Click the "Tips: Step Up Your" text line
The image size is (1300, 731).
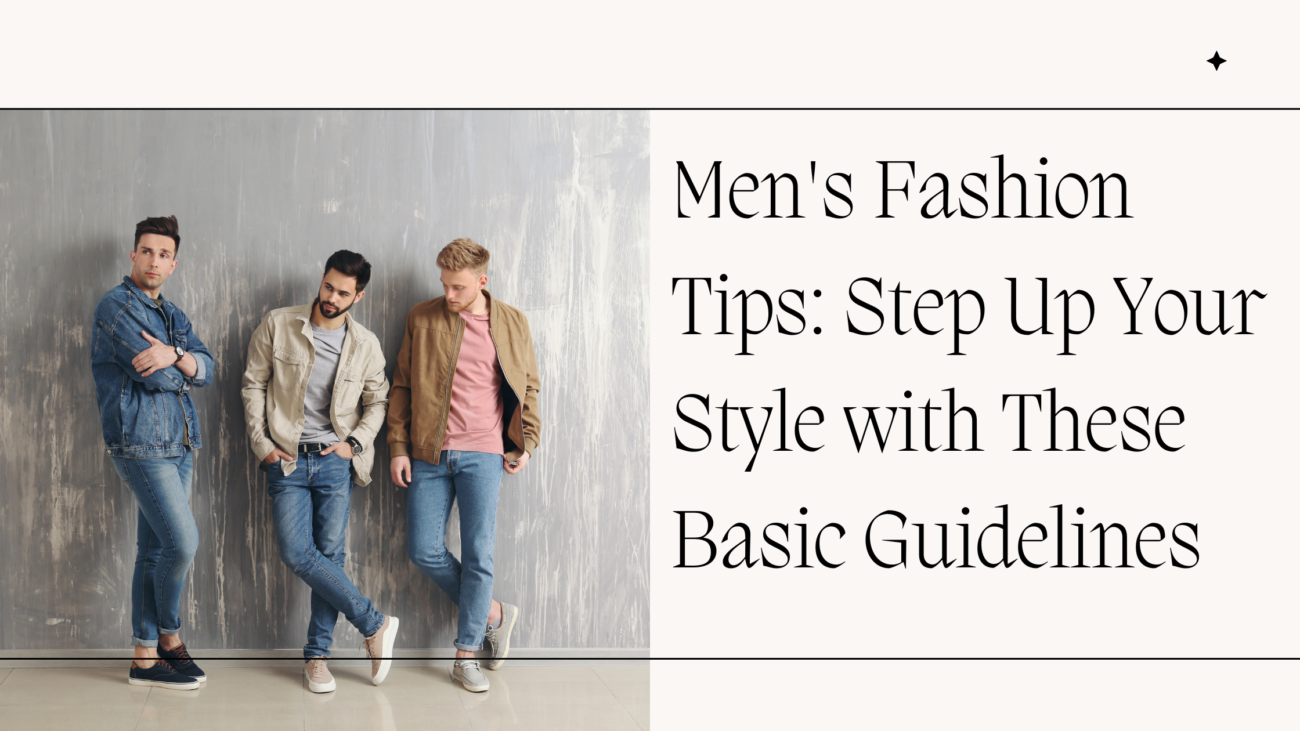click(x=969, y=306)
